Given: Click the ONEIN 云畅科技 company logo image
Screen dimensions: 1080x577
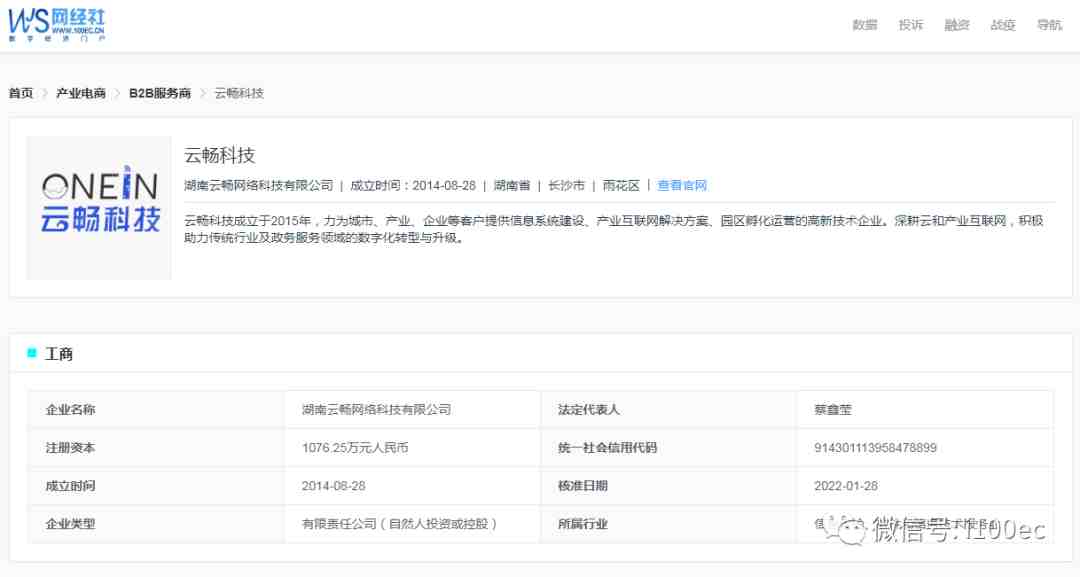Looking at the screenshot, I should coord(99,207).
